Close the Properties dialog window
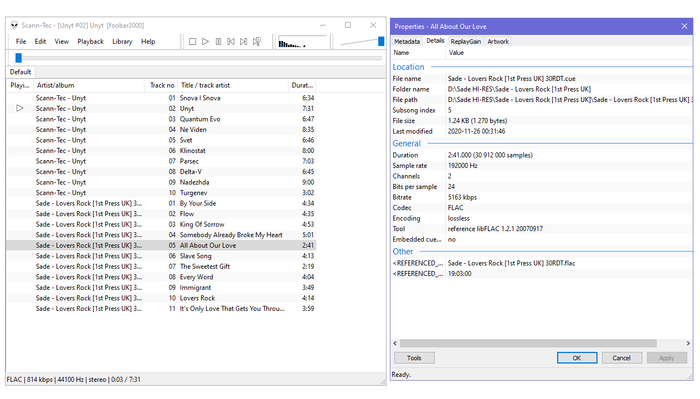Screen dimensions: 700x399 coord(684,26)
